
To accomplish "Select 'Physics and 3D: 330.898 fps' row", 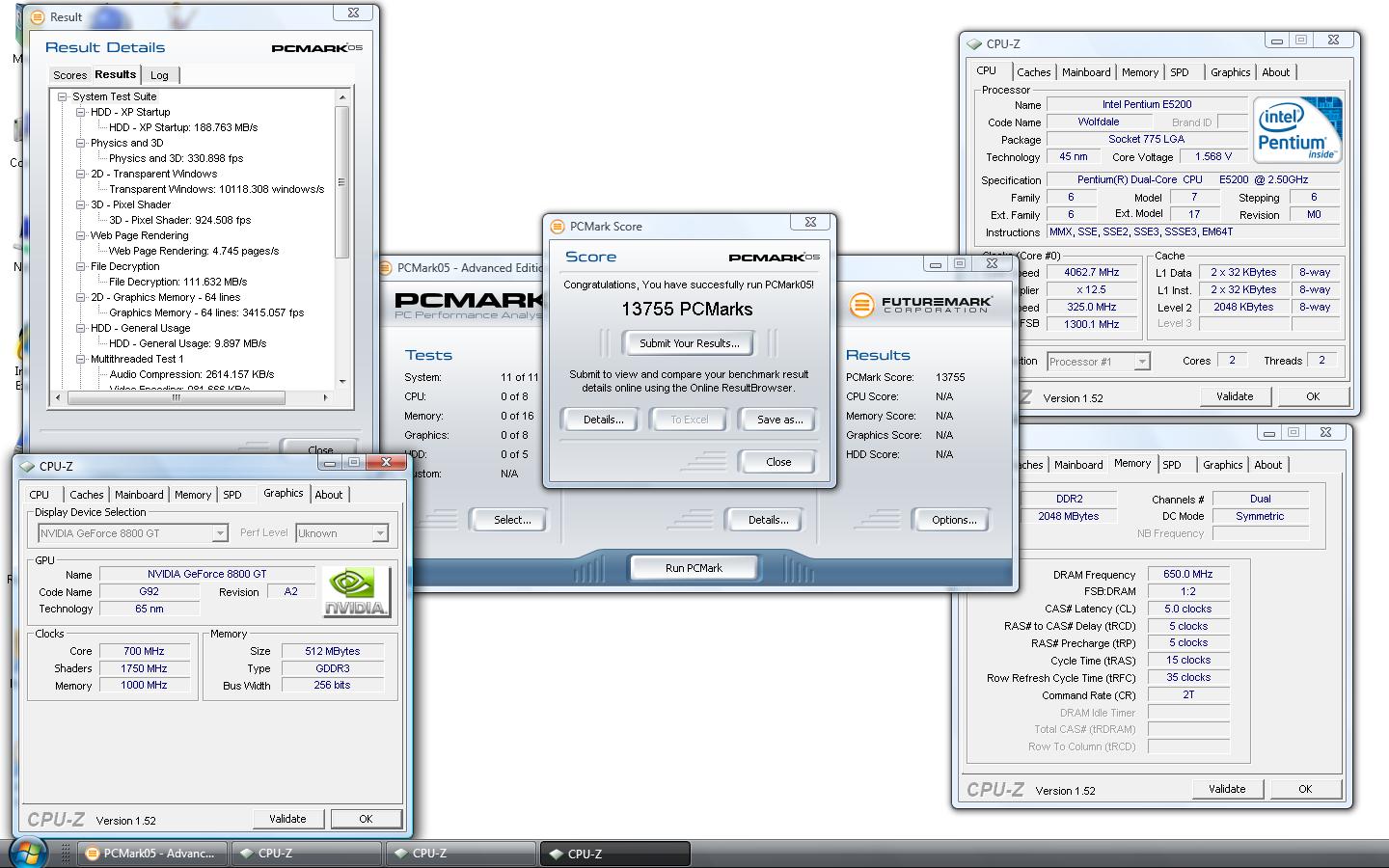I will (176, 158).
